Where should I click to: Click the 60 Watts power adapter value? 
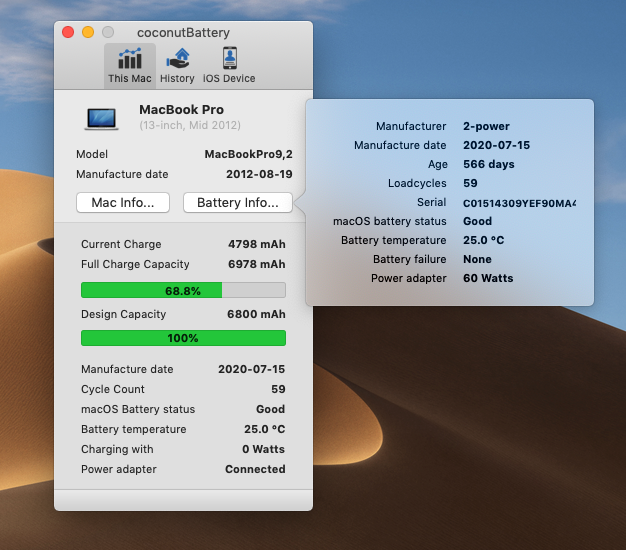click(488, 278)
